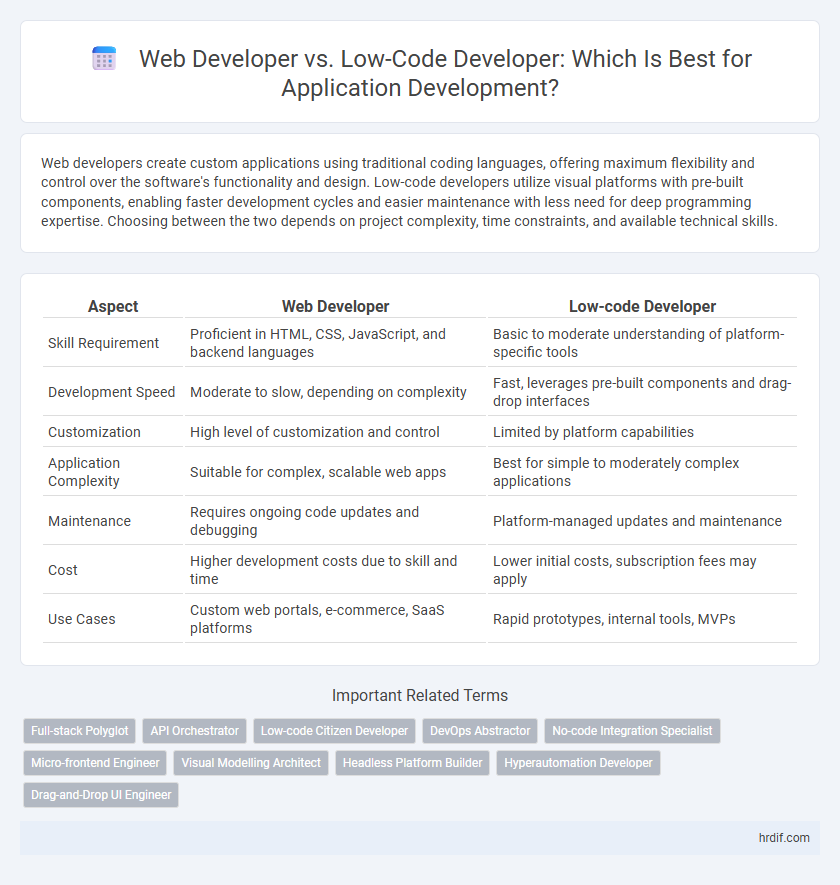The height and width of the screenshot is (885, 840).
Task: Click 'Requires ongoing code updates' cell
Action: tap(335, 521)
